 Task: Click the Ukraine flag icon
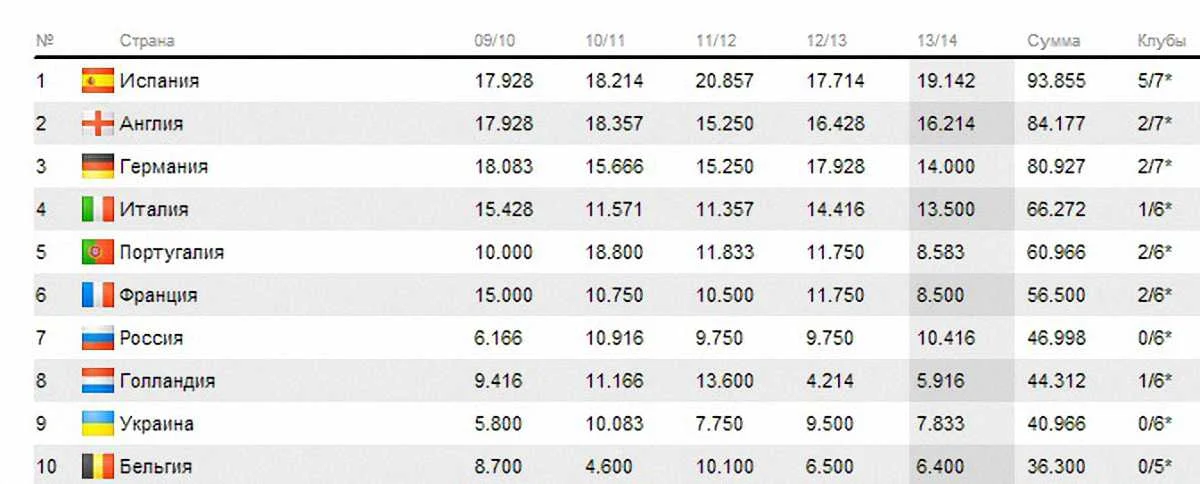98,424
